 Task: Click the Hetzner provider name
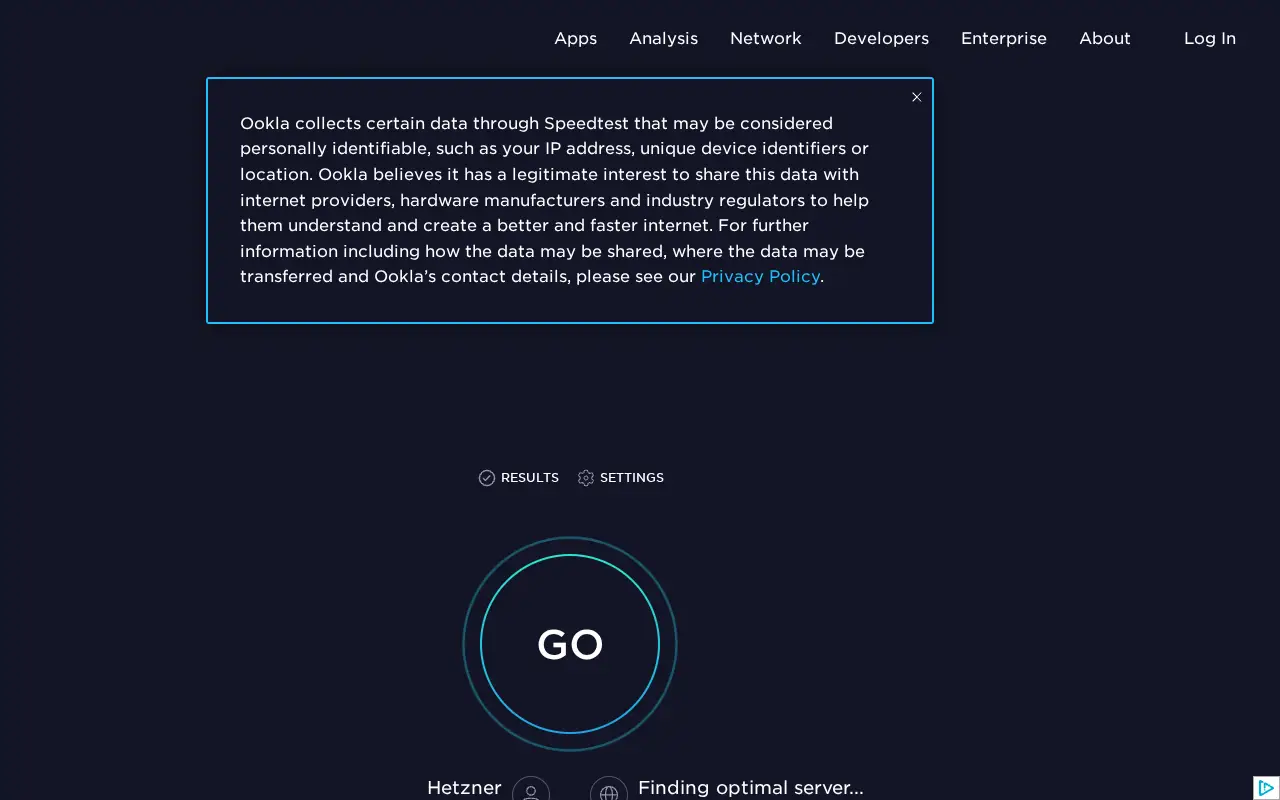(464, 788)
